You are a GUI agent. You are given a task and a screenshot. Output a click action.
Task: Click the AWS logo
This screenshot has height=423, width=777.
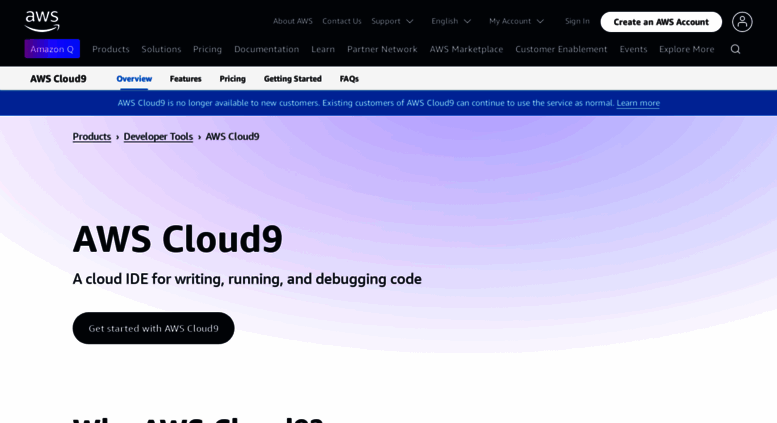[x=42, y=21]
